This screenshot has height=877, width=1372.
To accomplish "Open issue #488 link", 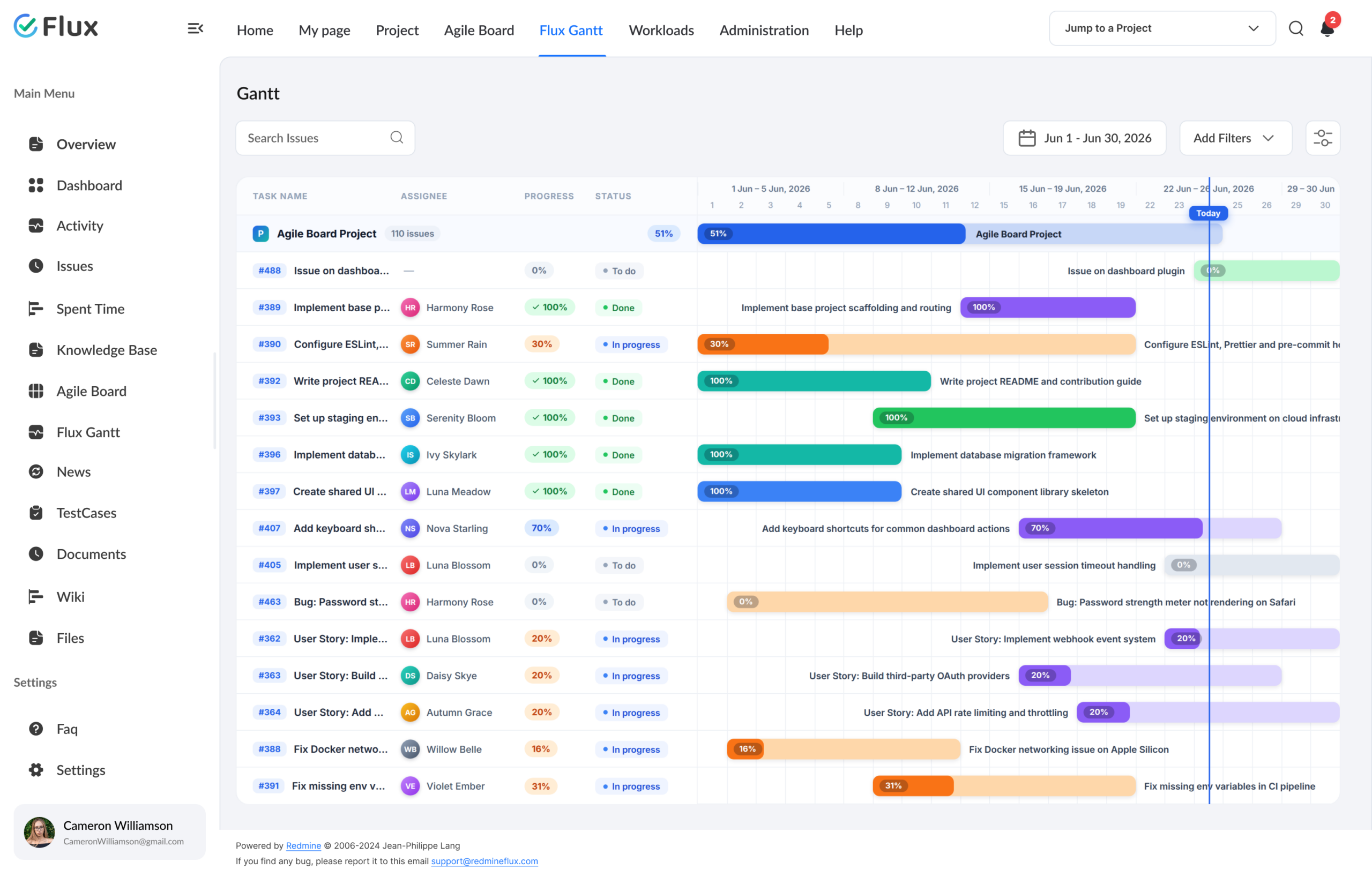I will point(270,271).
